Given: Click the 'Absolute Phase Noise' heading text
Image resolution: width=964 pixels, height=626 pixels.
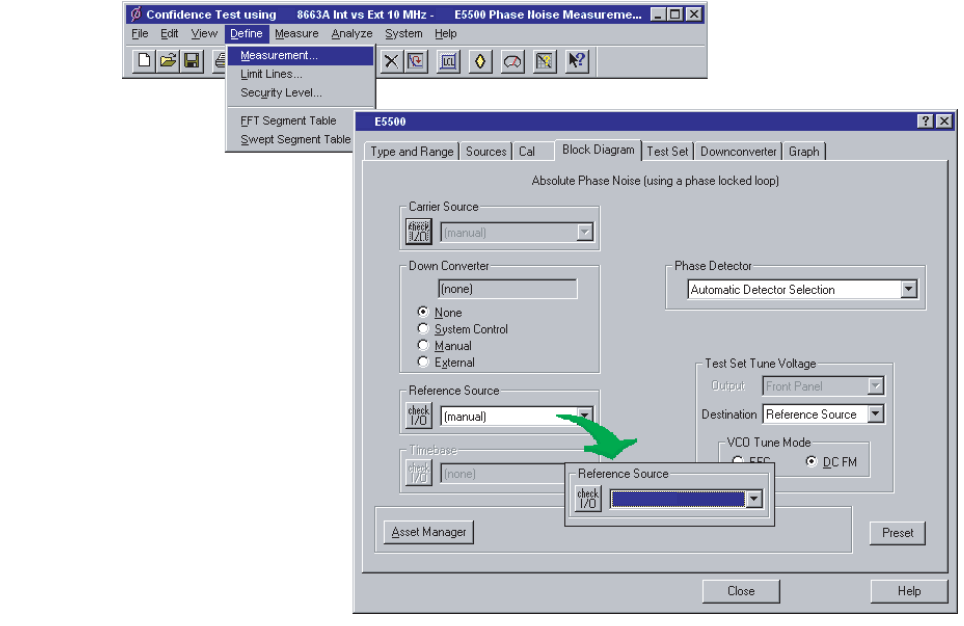Looking at the screenshot, I should coord(655,180).
